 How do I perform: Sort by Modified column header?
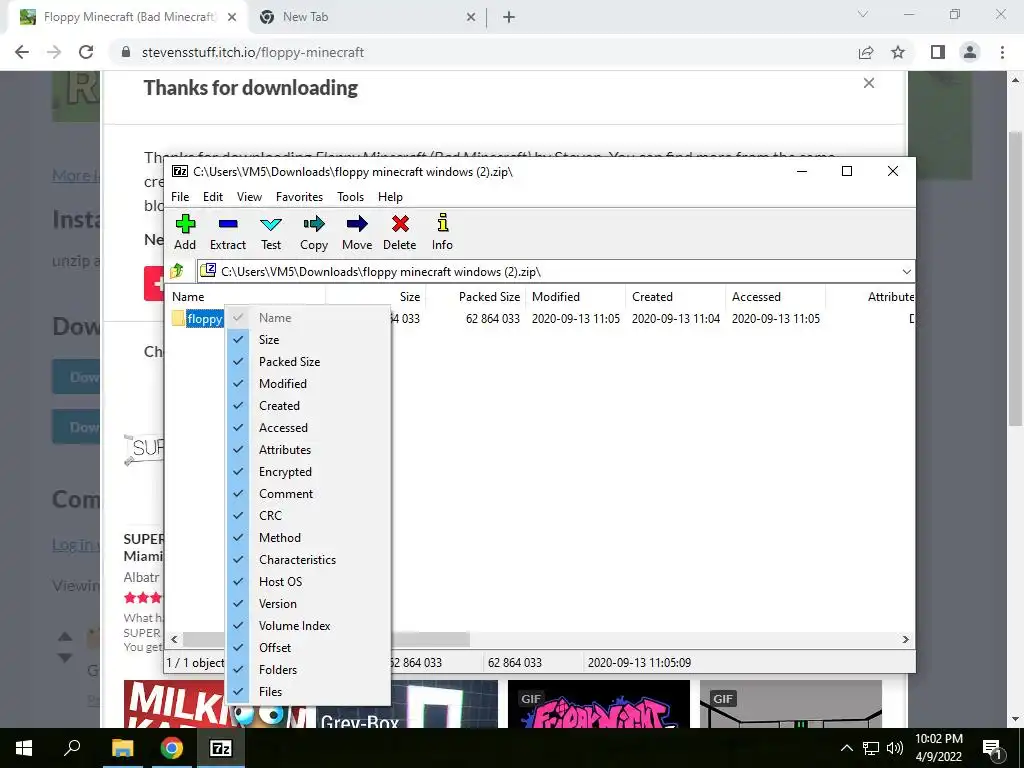point(575,296)
